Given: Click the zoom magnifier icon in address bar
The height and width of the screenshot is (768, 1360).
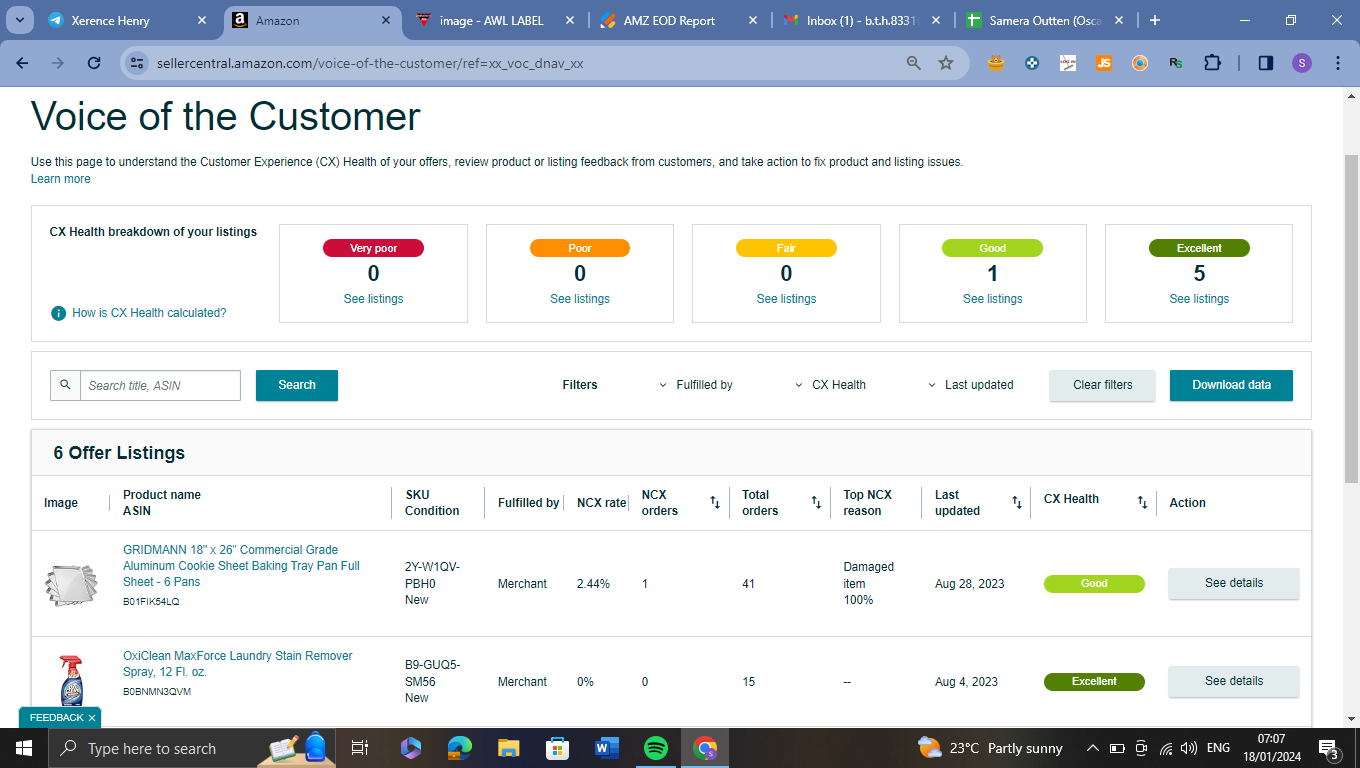Looking at the screenshot, I should [913, 63].
